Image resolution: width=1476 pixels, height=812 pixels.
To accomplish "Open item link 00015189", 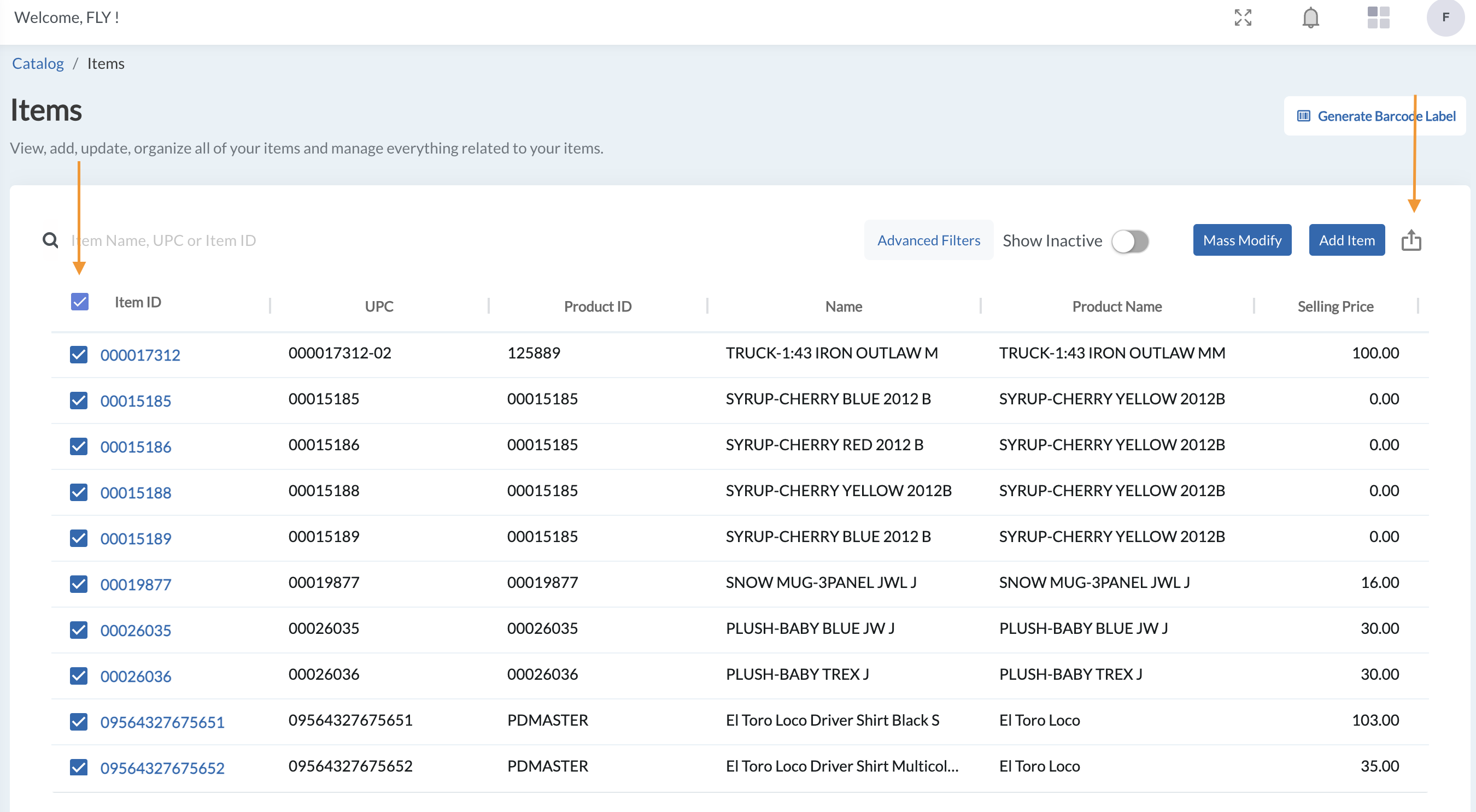I will point(136,538).
